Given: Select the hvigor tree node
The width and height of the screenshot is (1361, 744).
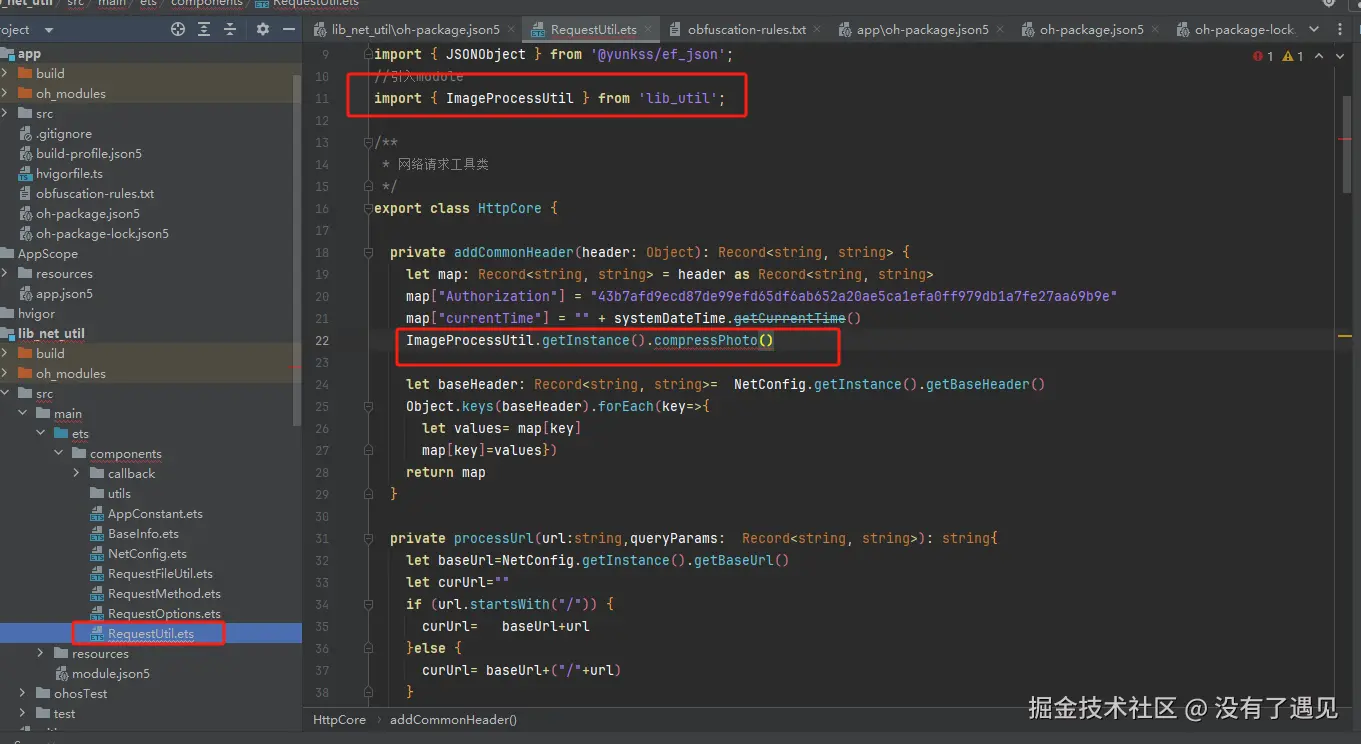Looking at the screenshot, I should click(x=36, y=313).
